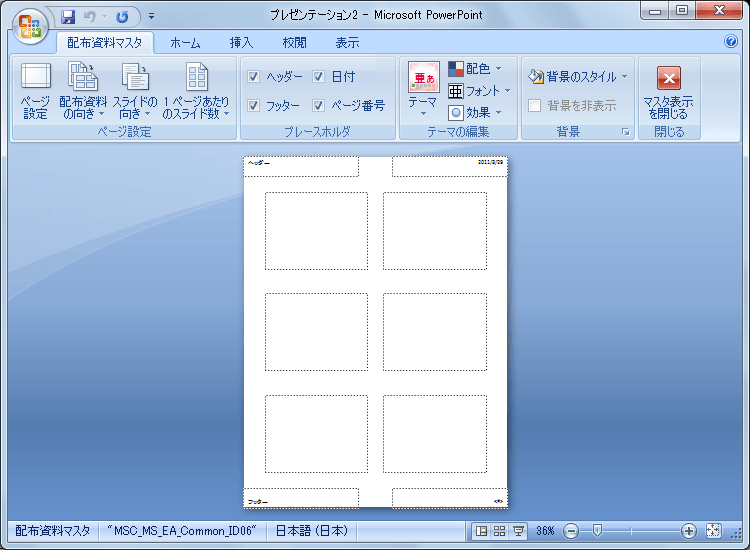Switch to Normal view in status bar
The image size is (750, 550).
(481, 531)
